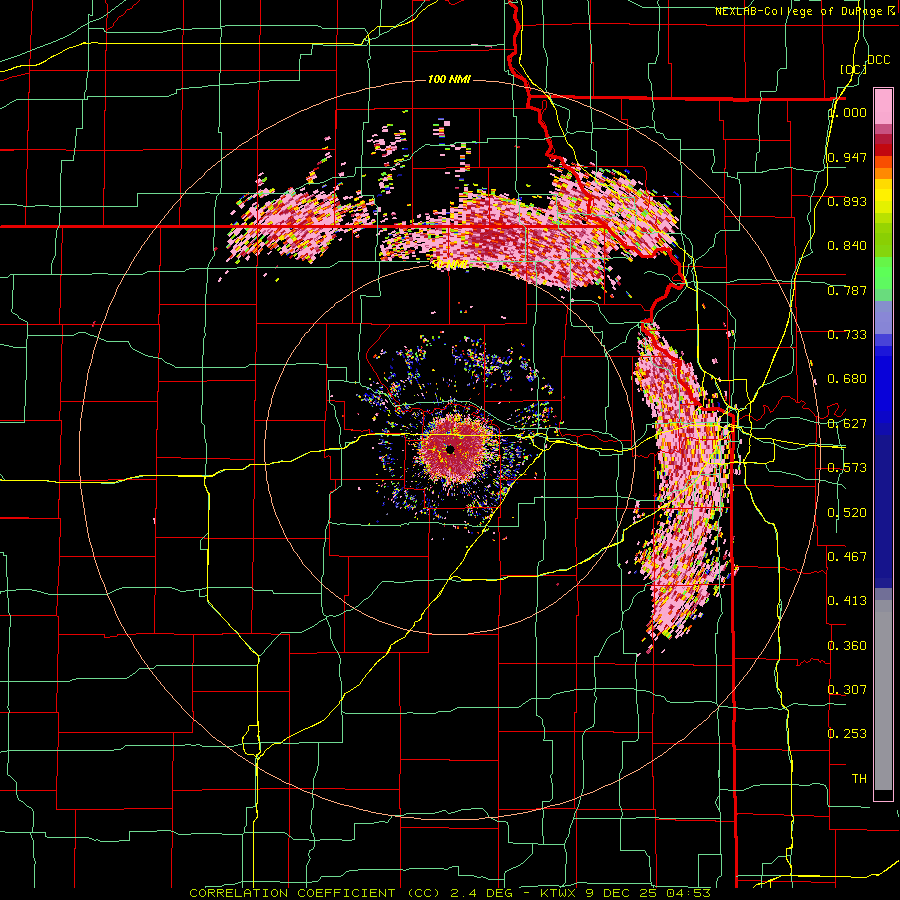Select the 0.733 scale value
This screenshot has height=900, width=900.
pos(847,335)
